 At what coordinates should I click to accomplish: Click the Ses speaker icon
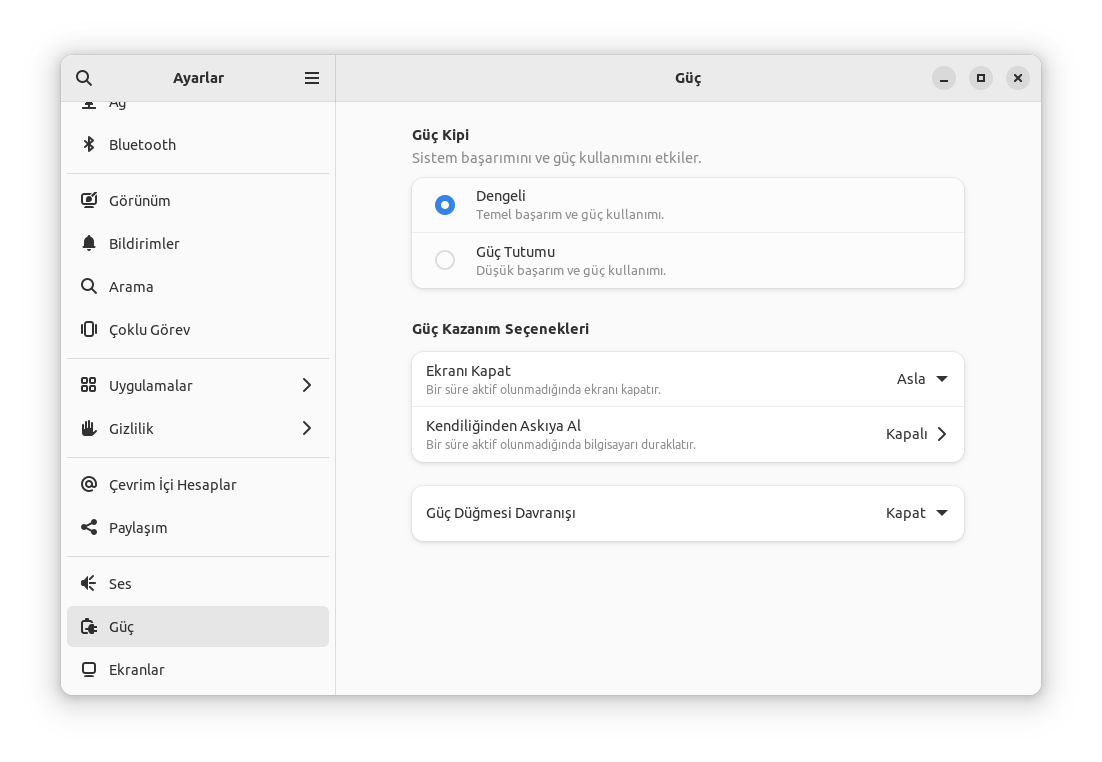pos(89,583)
